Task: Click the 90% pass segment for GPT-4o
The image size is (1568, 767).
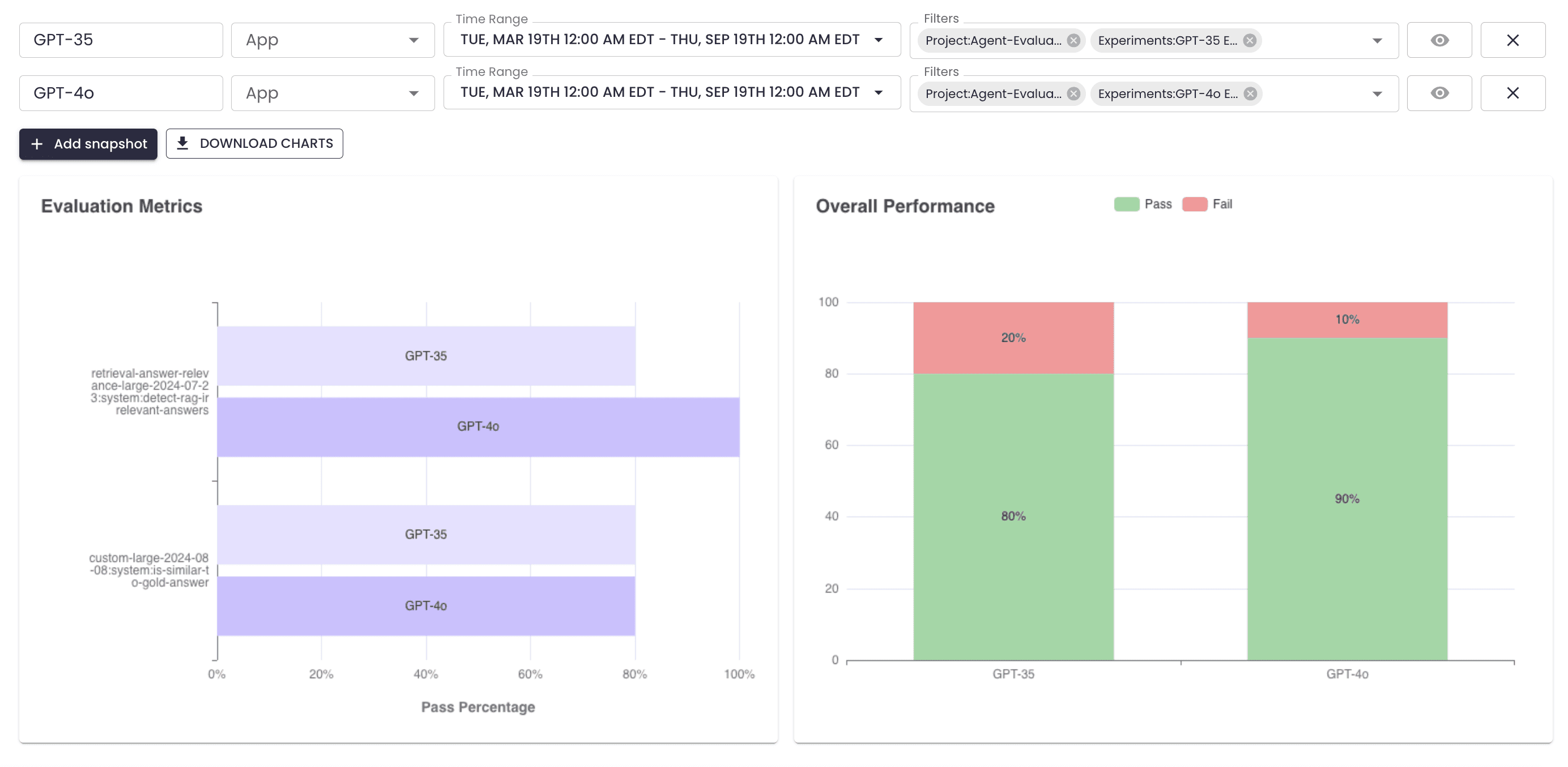Action: point(1347,499)
